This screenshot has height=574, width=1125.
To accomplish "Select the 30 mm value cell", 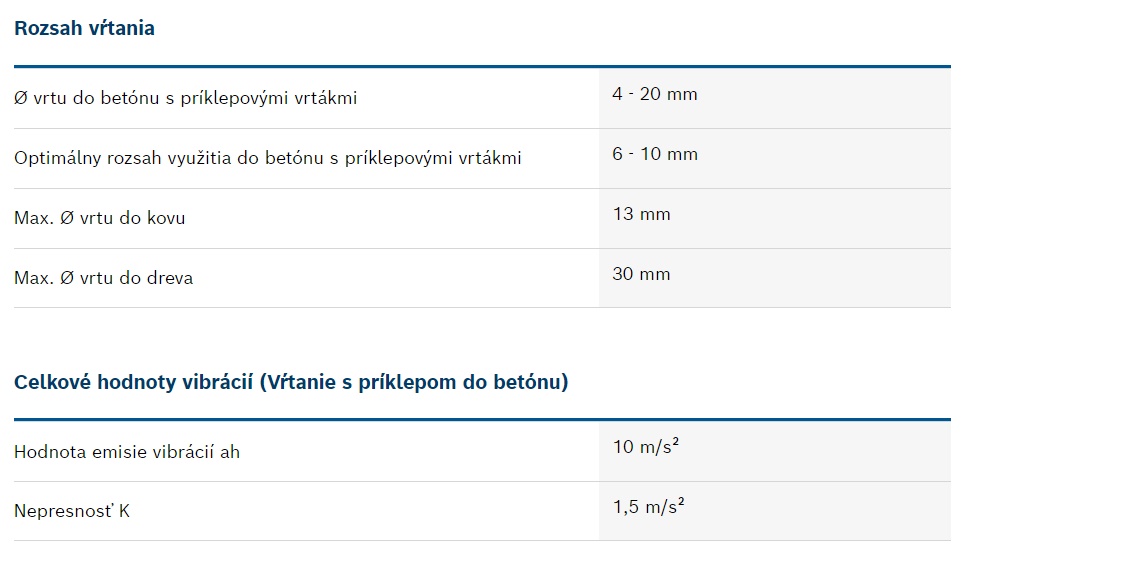I will pos(775,278).
